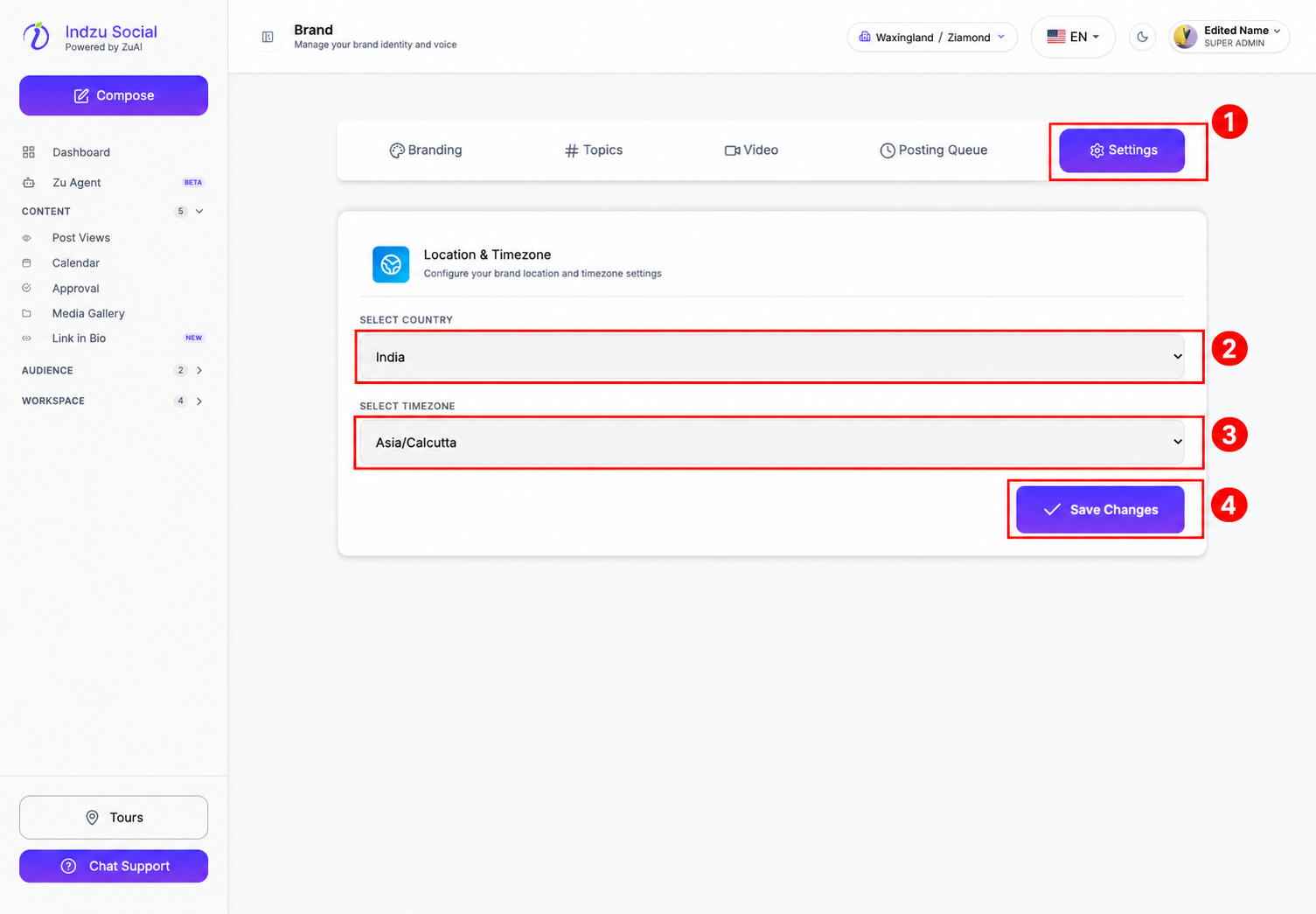
Task: Click the user avatar image
Action: pyautogui.click(x=1185, y=37)
